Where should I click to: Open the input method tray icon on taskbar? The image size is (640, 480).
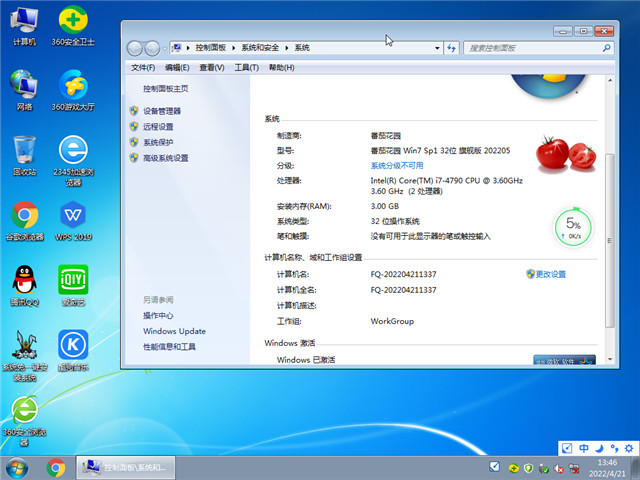coord(495,467)
